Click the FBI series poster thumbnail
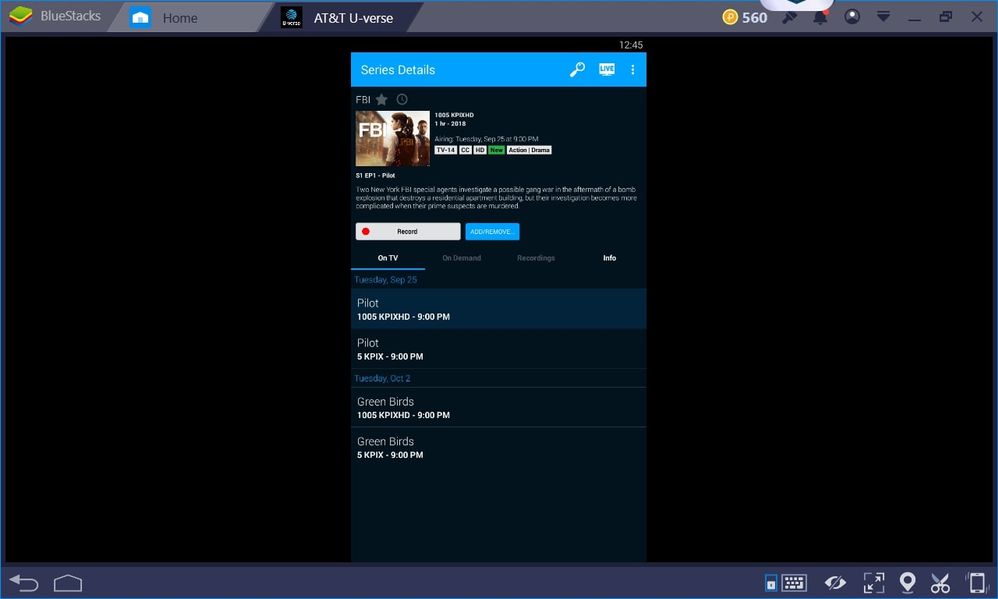 tap(392, 138)
